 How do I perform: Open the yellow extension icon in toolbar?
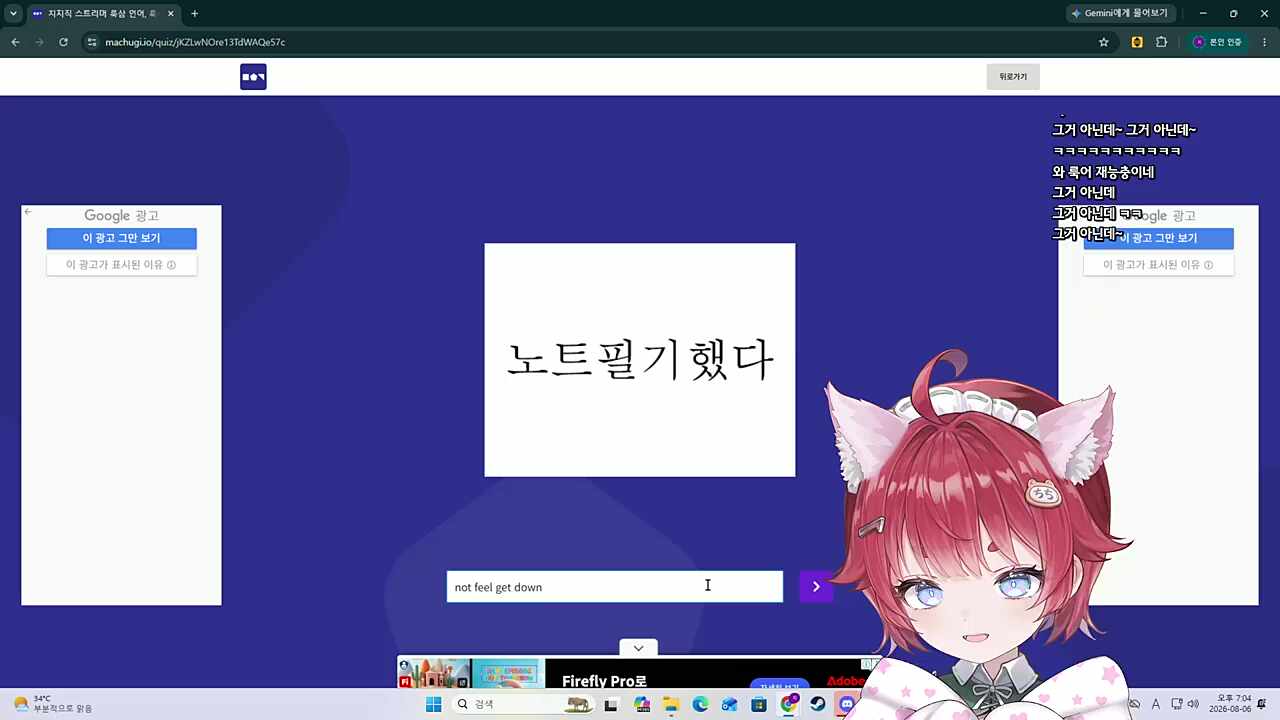1137,42
